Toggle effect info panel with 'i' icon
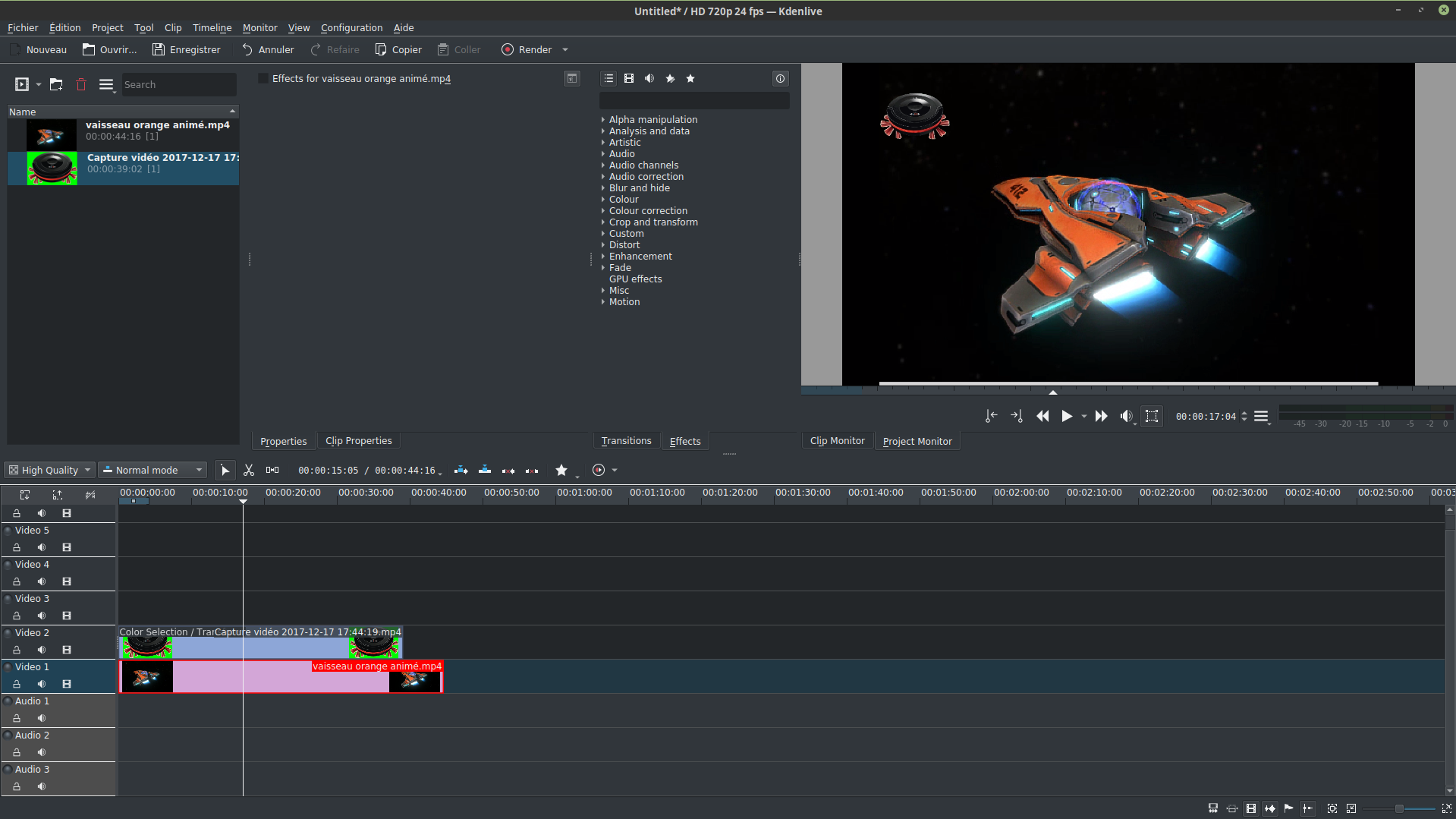1456x819 pixels. click(x=780, y=79)
